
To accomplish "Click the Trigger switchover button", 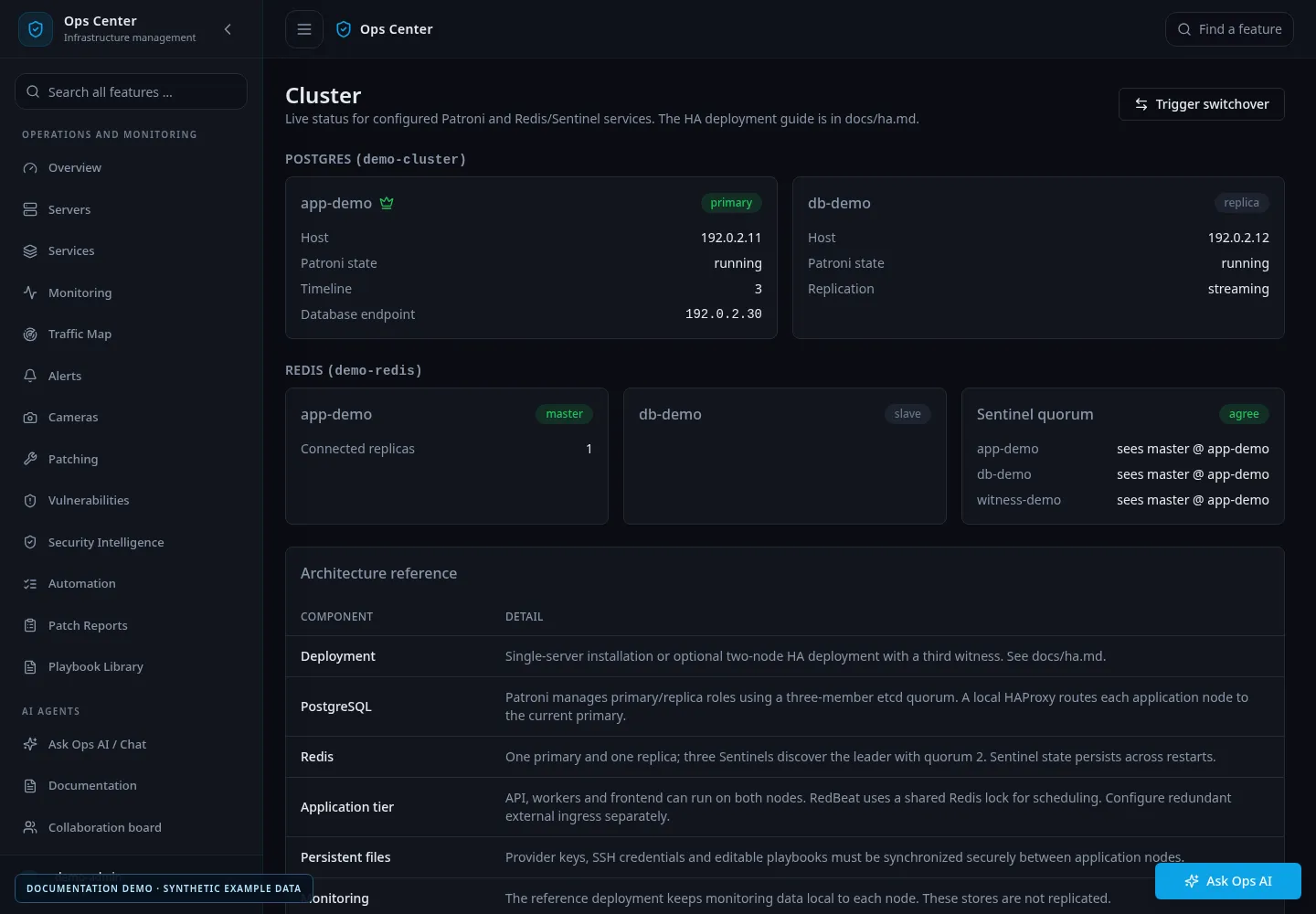I will [x=1202, y=104].
